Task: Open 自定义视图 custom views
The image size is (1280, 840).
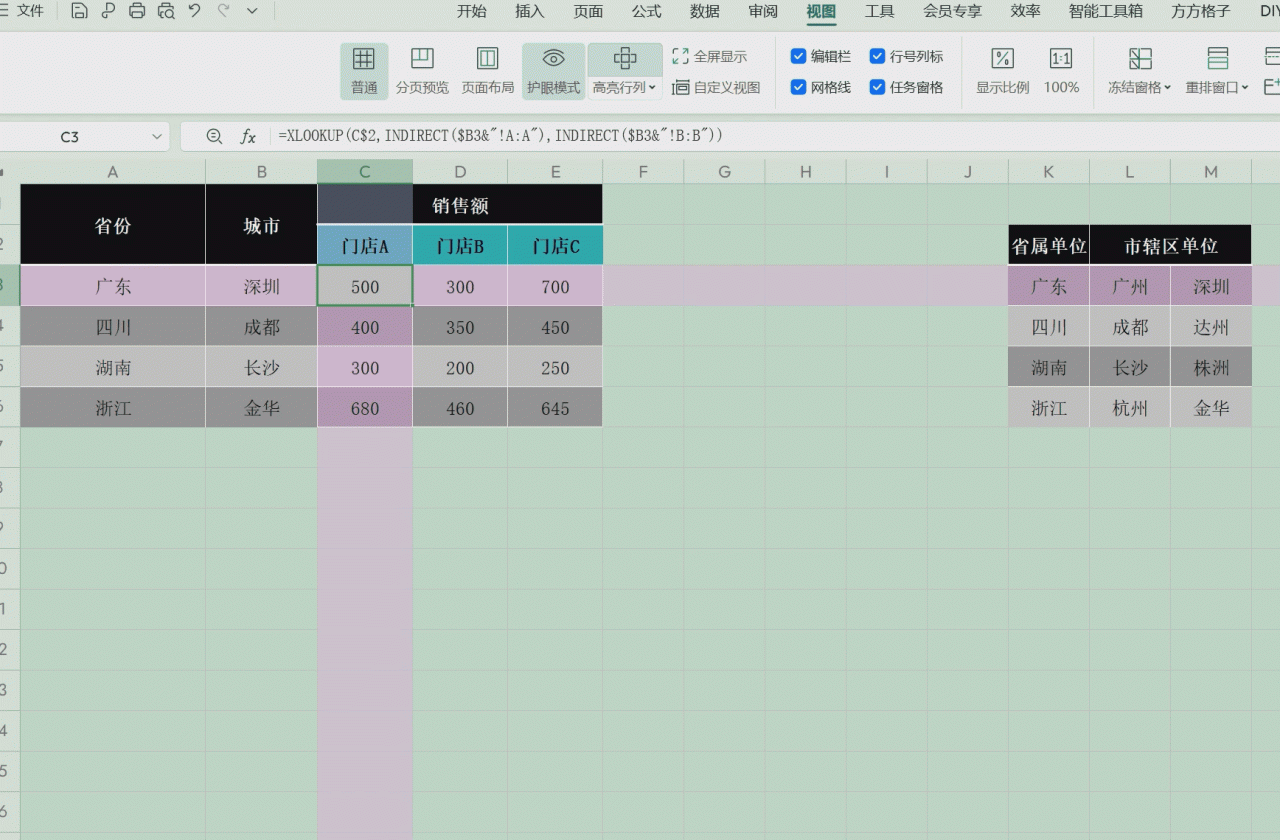Action: coord(716,87)
